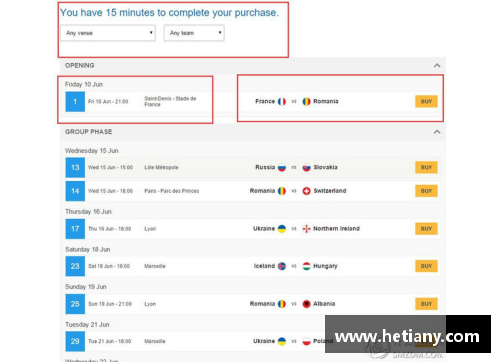This screenshot has height=362, width=500.
Task: Click 'Marseille' venue in match 29 row
Action: (155, 341)
